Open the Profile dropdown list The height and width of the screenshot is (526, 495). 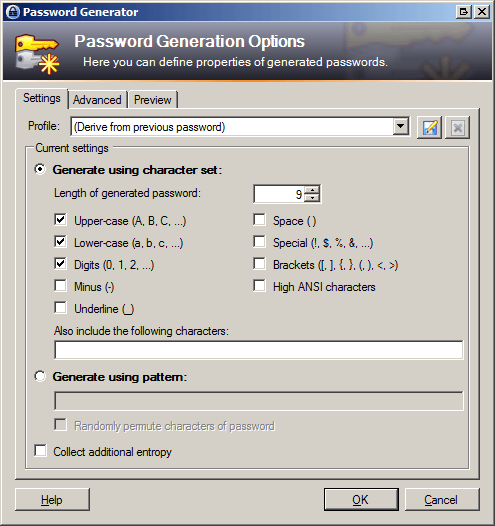400,126
